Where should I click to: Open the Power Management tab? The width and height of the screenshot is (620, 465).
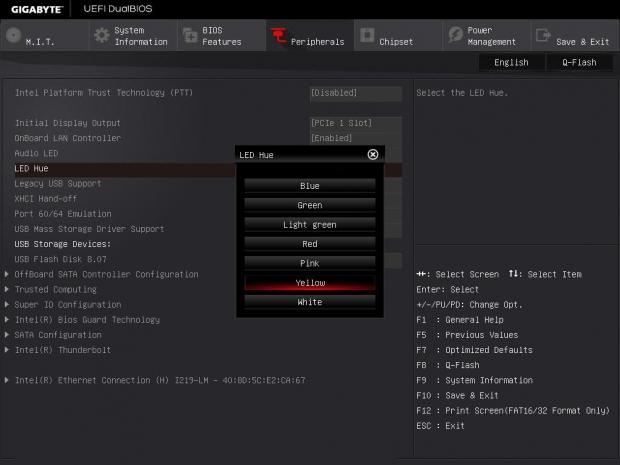tap(487, 36)
